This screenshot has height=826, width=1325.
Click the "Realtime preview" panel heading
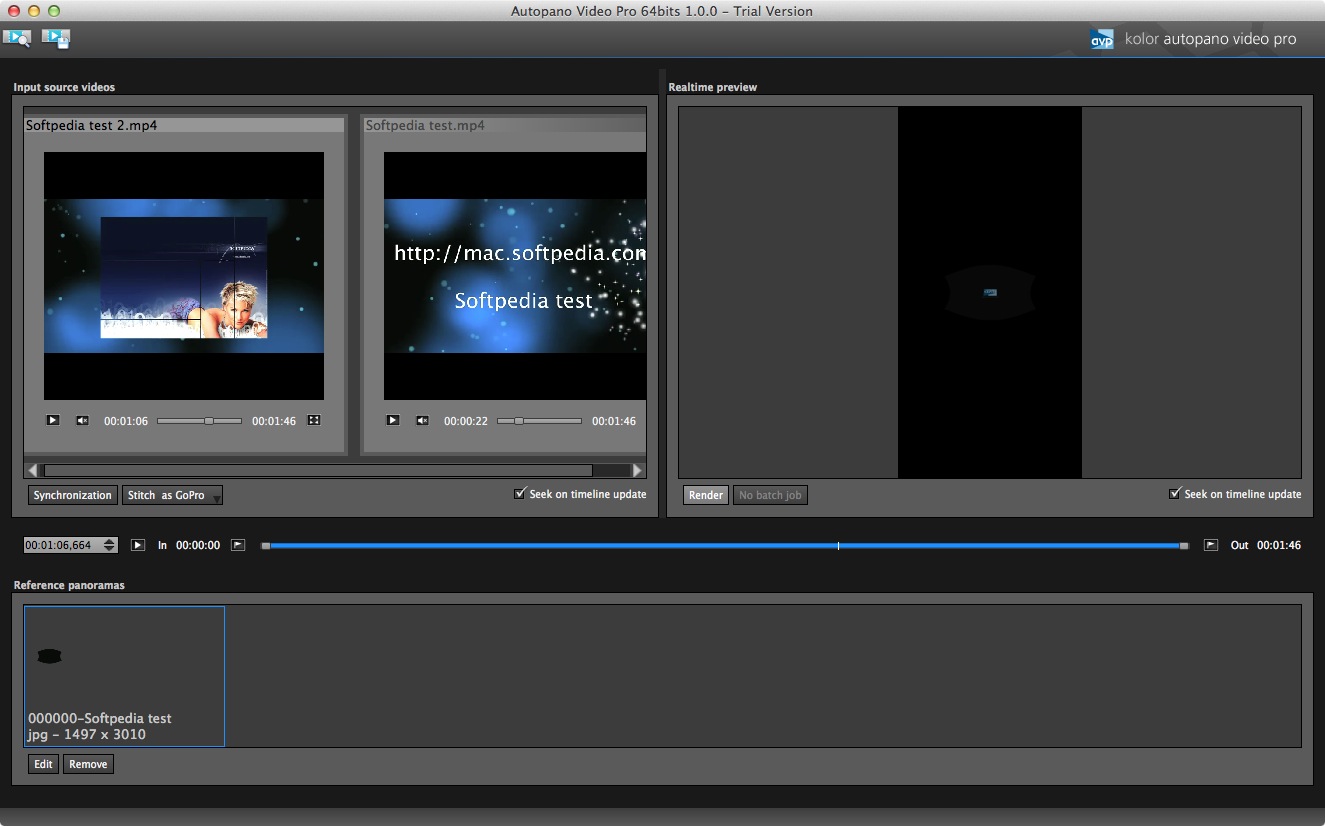click(x=713, y=87)
